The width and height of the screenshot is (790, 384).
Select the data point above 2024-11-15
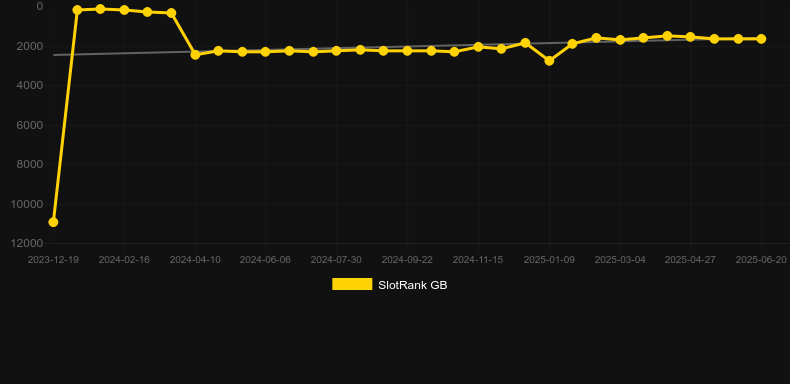pyautogui.click(x=478, y=47)
